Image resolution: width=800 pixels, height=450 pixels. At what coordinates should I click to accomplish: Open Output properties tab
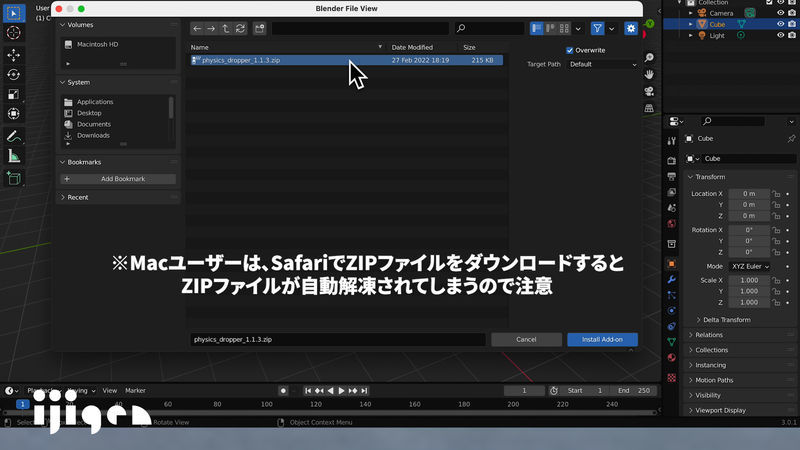click(671, 177)
